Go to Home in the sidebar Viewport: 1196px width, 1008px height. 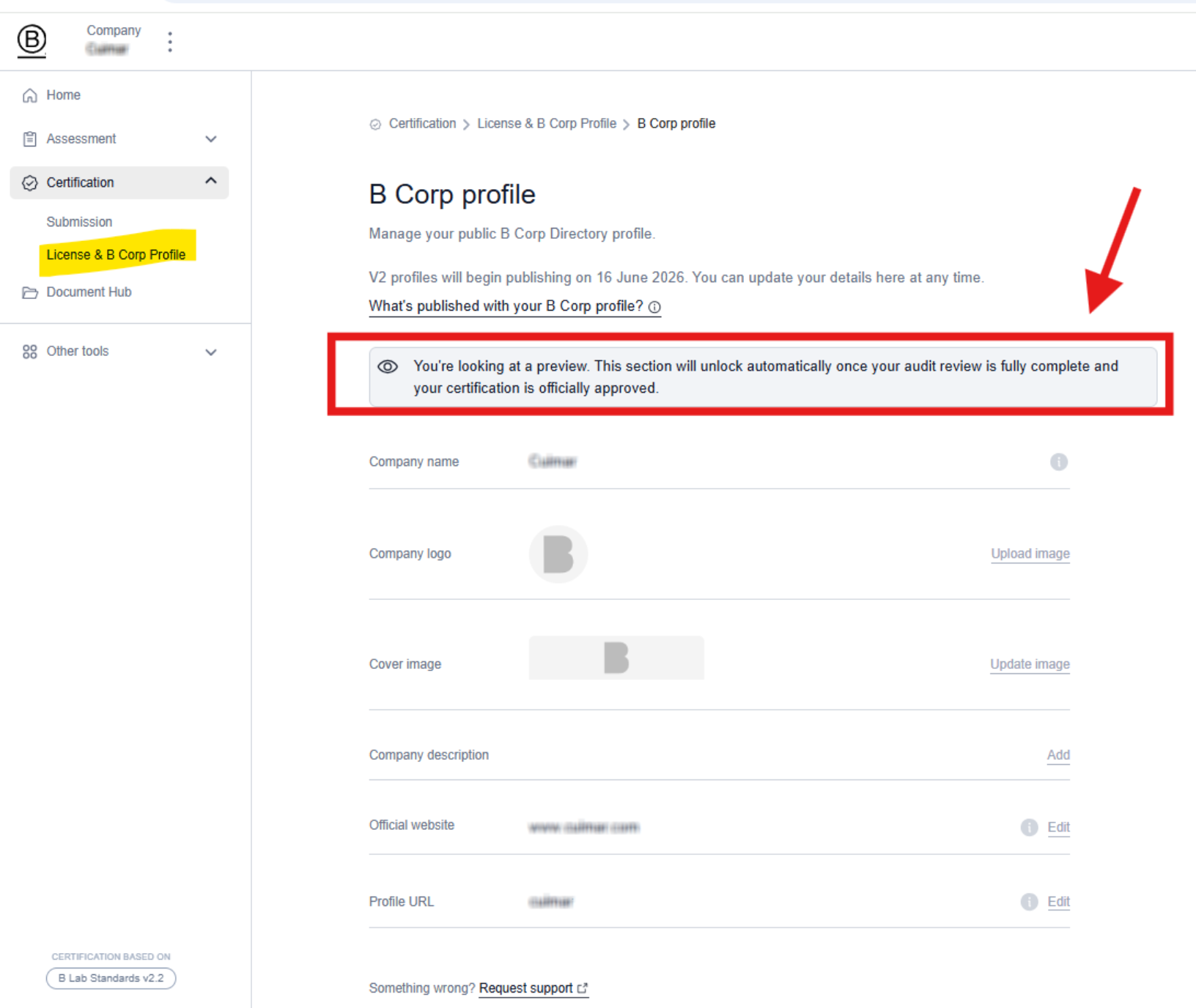64,95
